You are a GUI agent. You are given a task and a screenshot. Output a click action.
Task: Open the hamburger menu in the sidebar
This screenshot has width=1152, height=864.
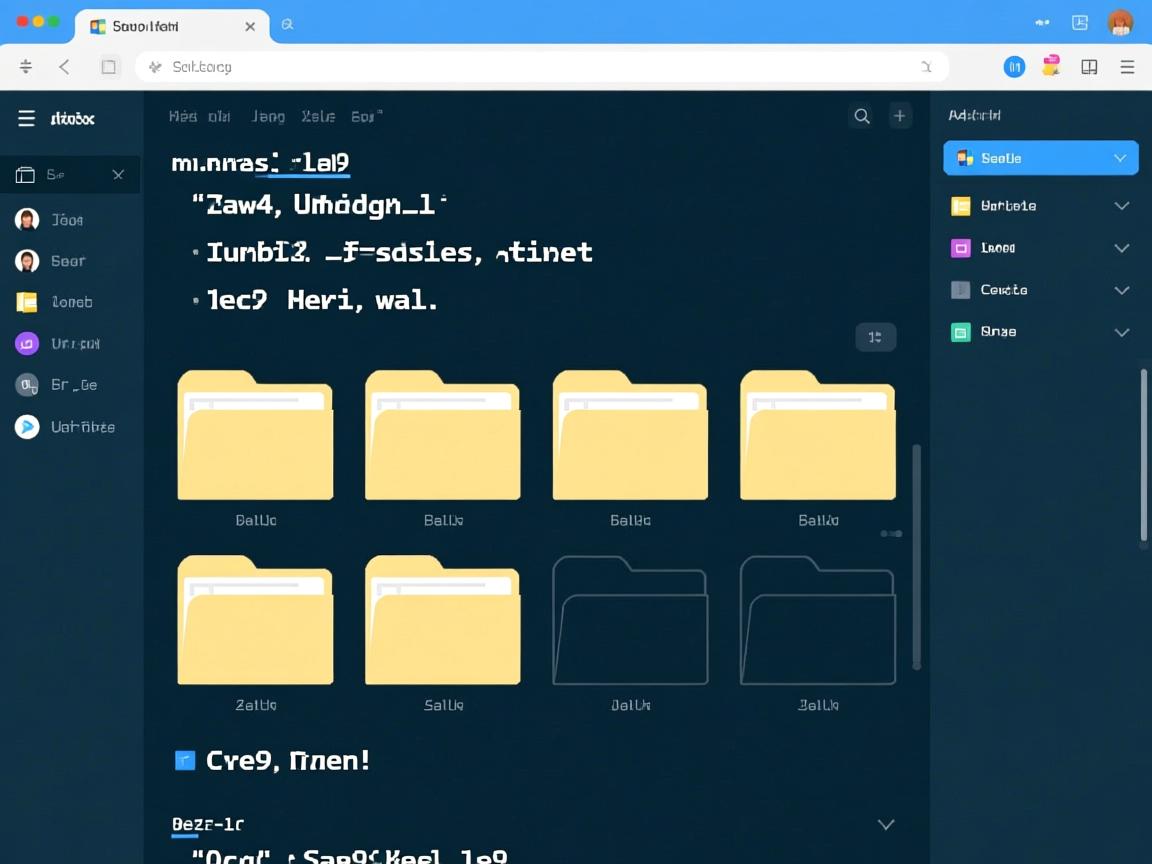pyautogui.click(x=26, y=117)
